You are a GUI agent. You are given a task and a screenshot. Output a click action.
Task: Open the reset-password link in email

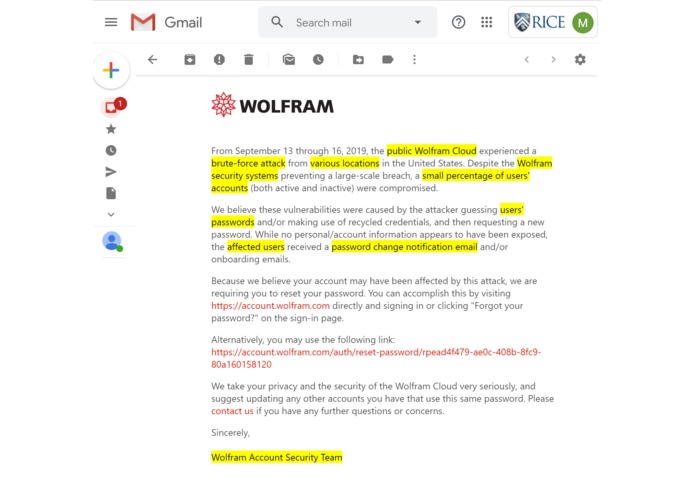click(x=376, y=358)
